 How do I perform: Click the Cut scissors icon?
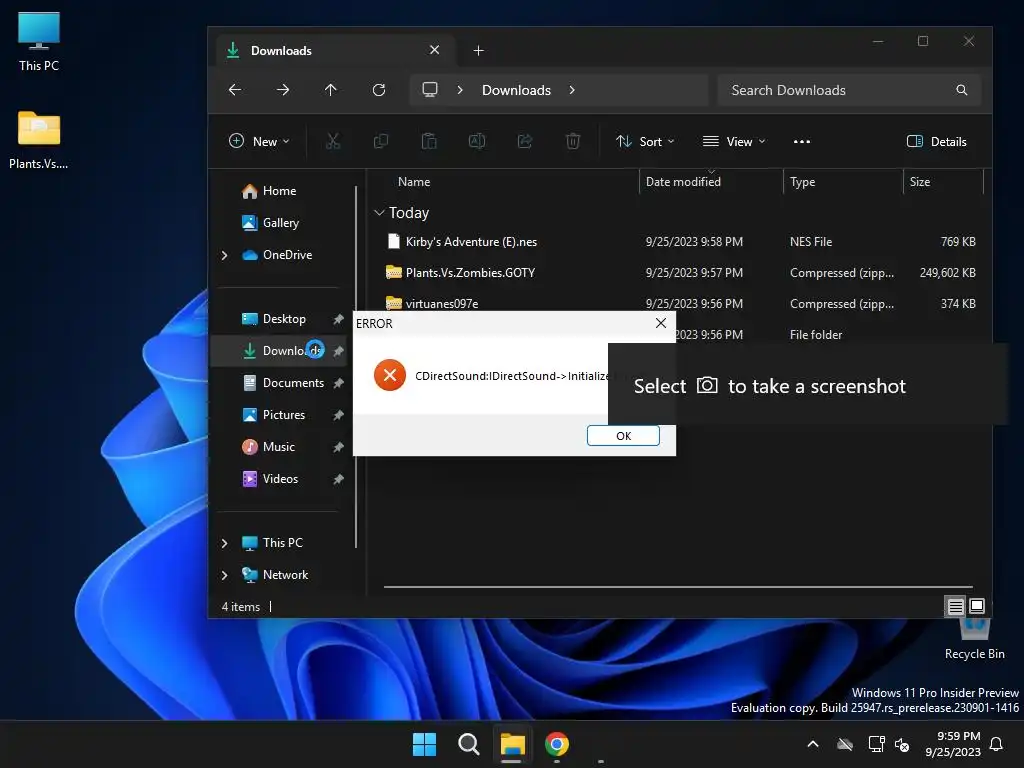pos(333,141)
